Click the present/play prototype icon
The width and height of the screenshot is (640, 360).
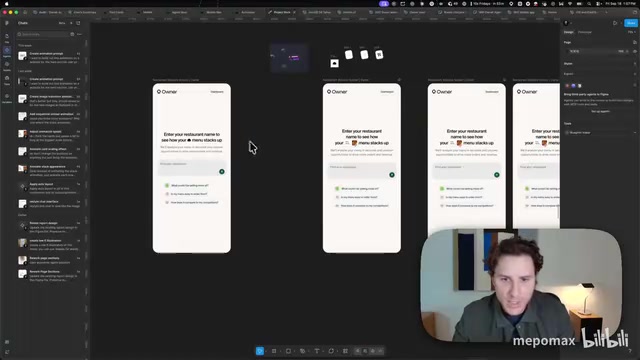pyautogui.click(x=615, y=23)
